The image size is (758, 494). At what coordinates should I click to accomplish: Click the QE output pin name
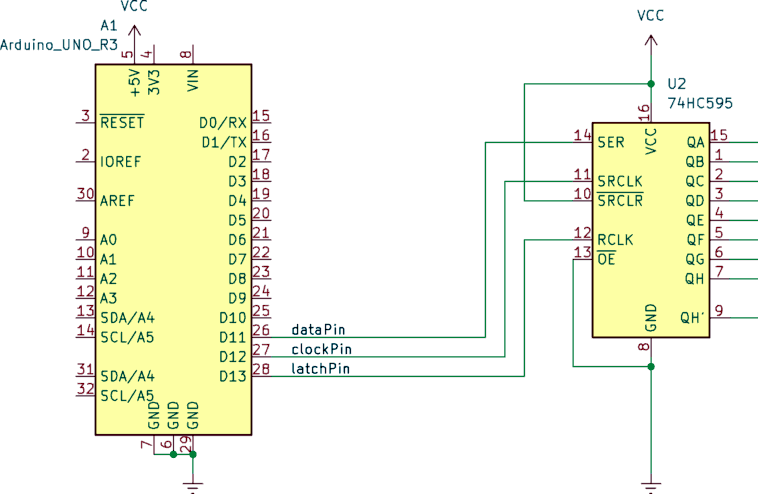coord(695,220)
